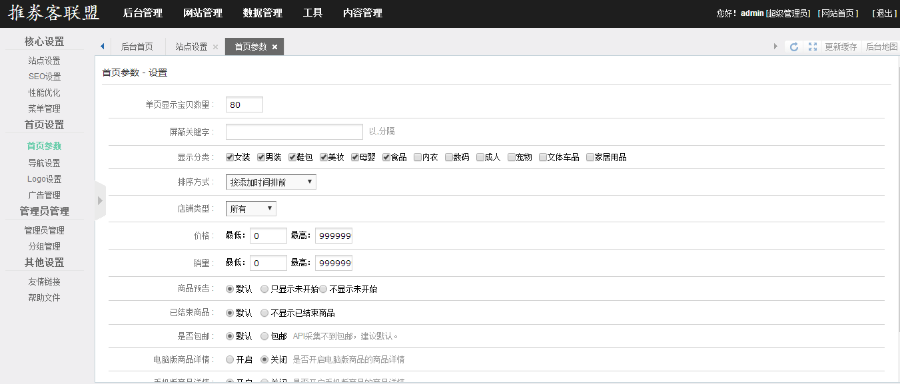Image resolution: width=900 pixels, height=384 pixels.
Task: Click the refresh page icon
Action: tap(794, 47)
